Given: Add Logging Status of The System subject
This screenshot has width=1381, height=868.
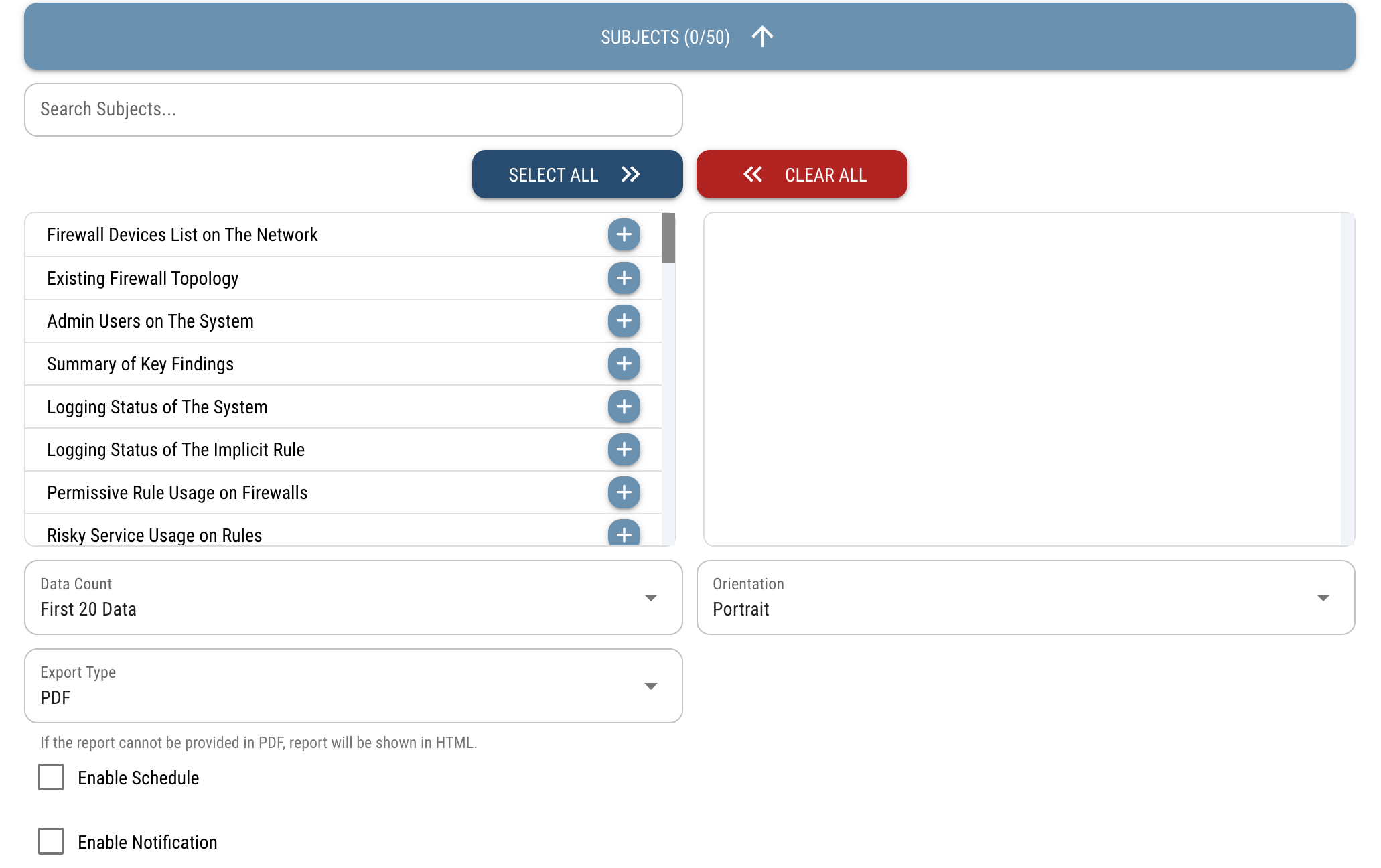Looking at the screenshot, I should [x=624, y=407].
